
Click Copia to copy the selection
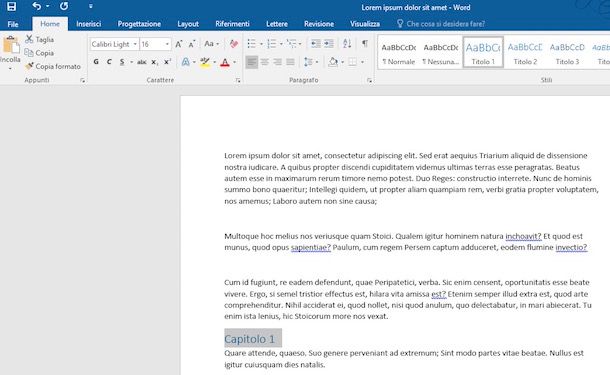click(39, 53)
